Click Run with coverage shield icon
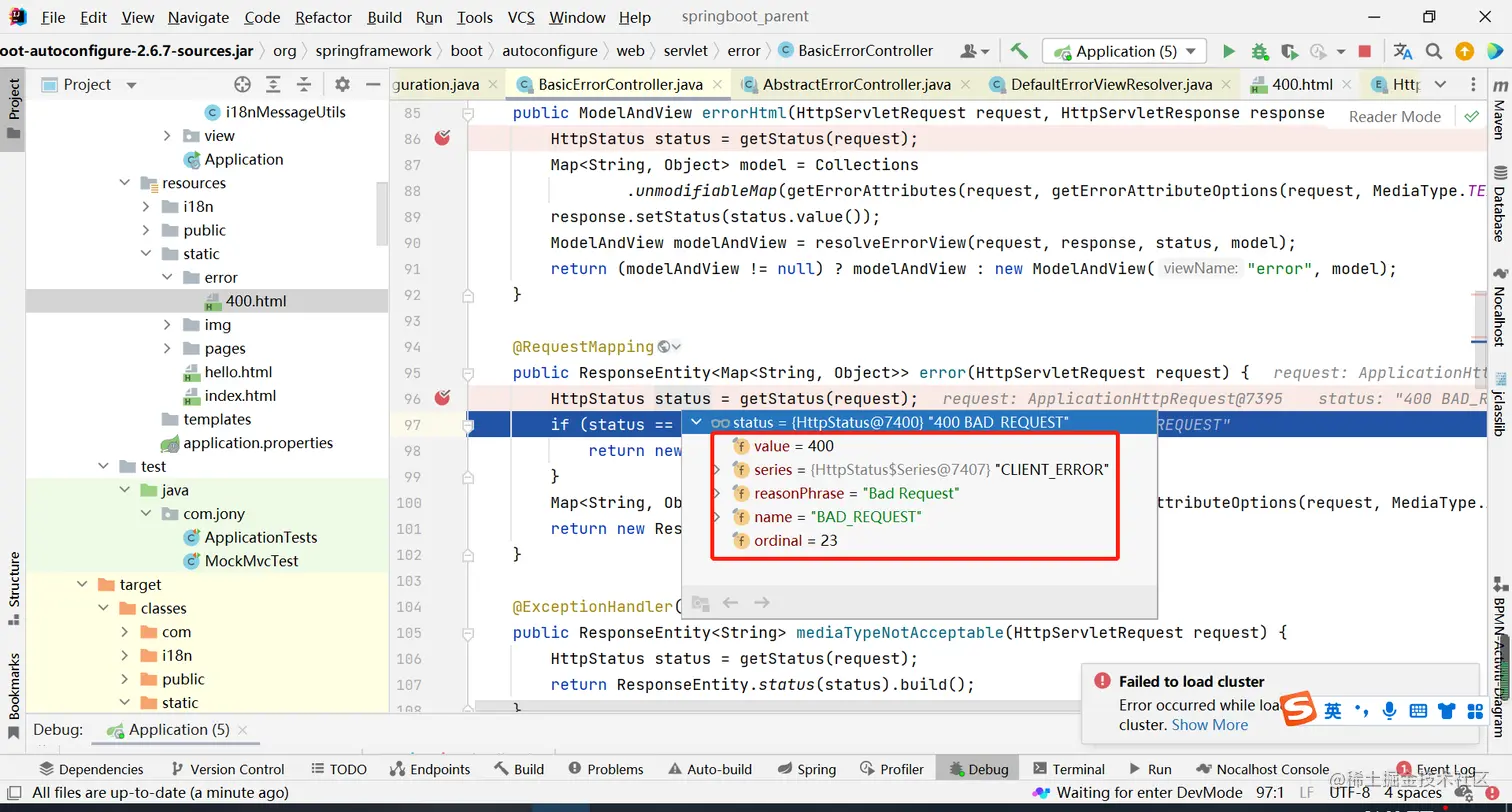The image size is (1512, 812). 1289,51
